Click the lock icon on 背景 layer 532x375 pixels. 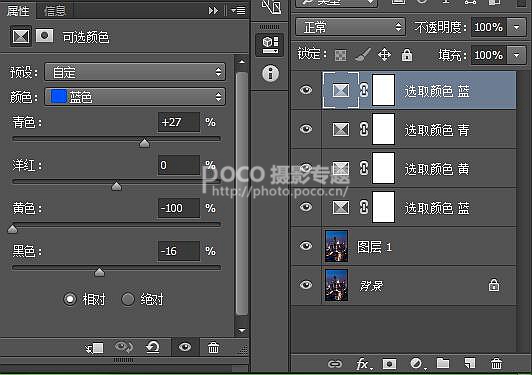[494, 285]
